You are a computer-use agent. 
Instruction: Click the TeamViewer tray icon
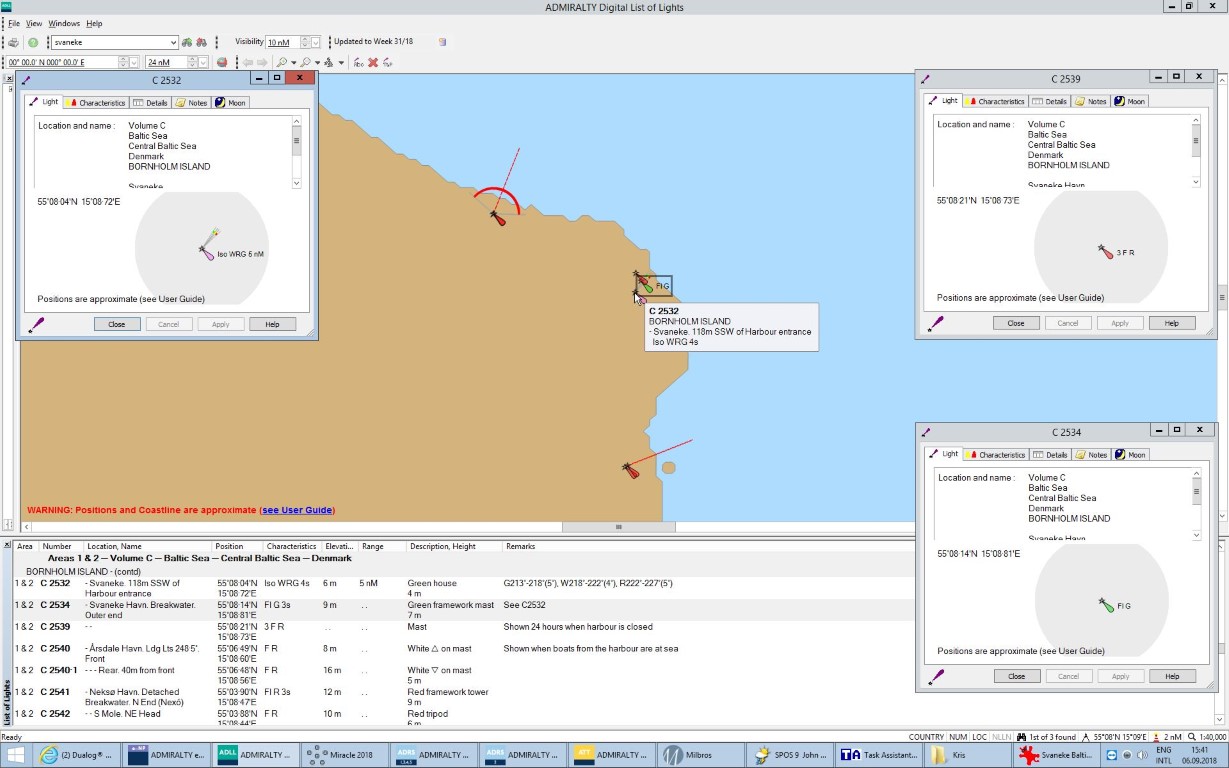1111,755
